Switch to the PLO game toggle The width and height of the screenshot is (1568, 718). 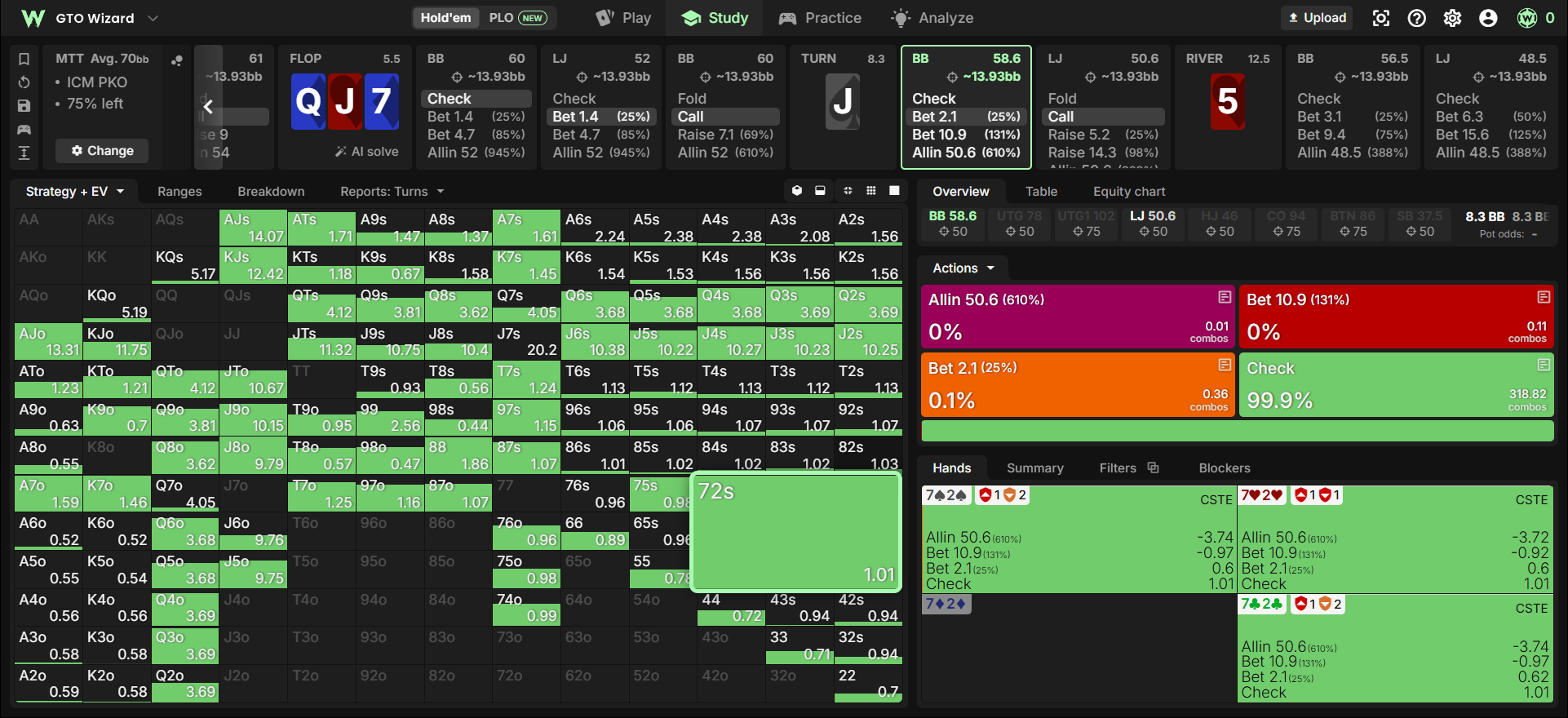[517, 18]
